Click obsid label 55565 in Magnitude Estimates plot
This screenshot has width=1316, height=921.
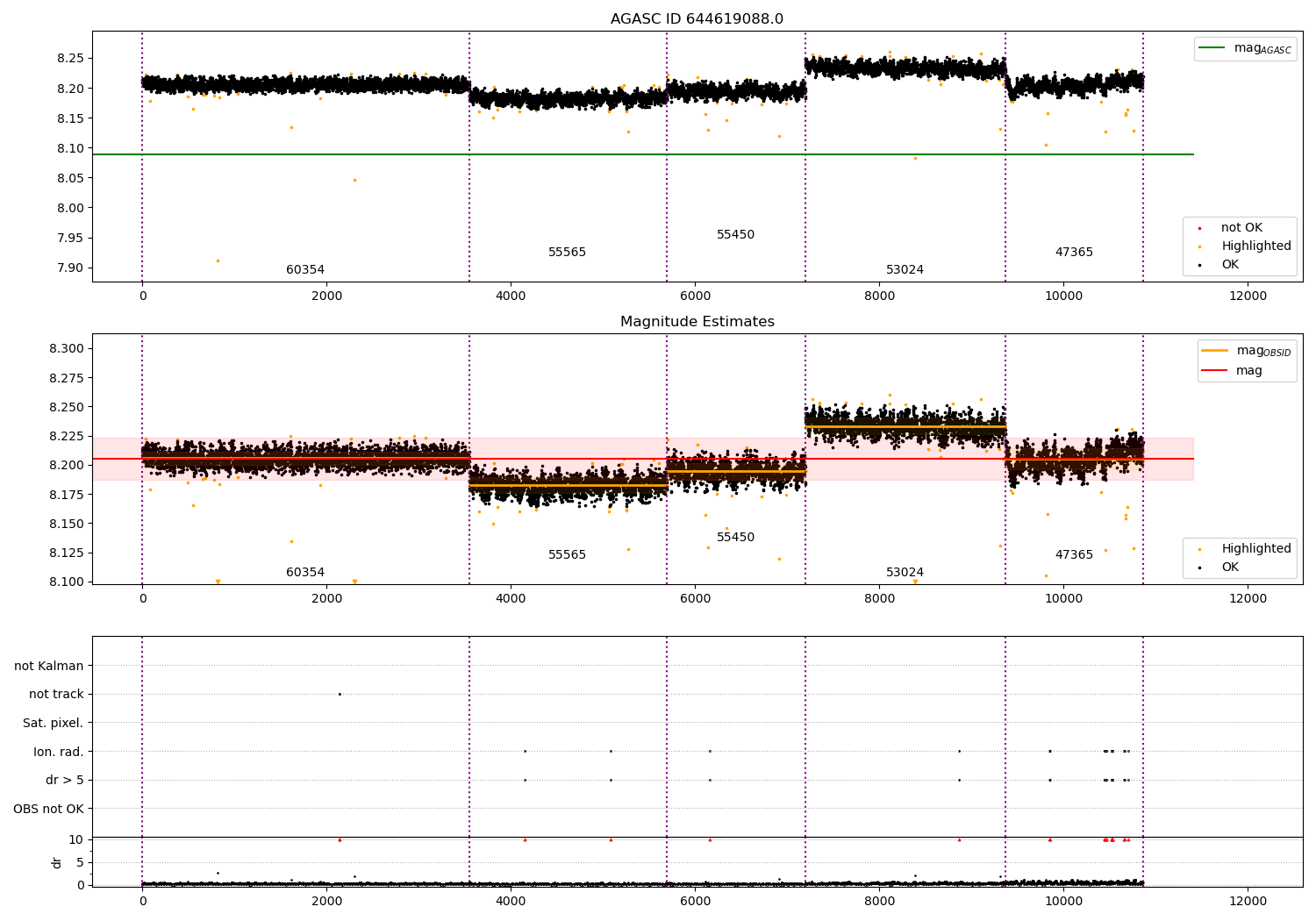[567, 555]
